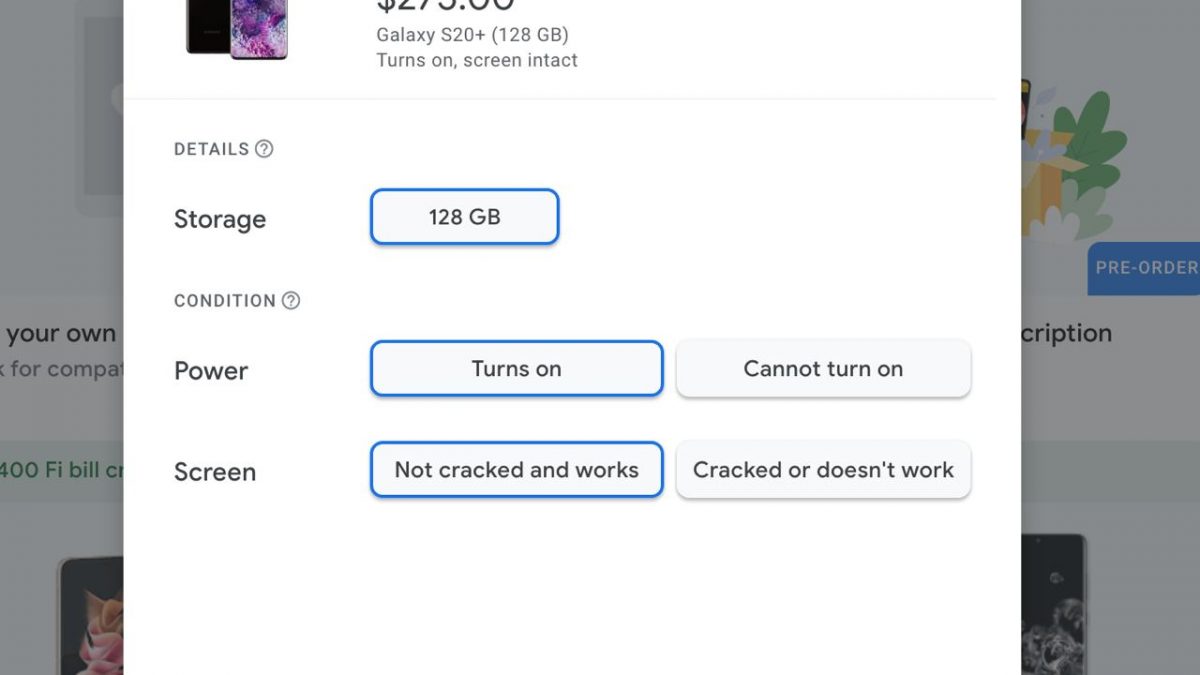Click the "Galaxy S20+ (128 GB)" model text

472,35
